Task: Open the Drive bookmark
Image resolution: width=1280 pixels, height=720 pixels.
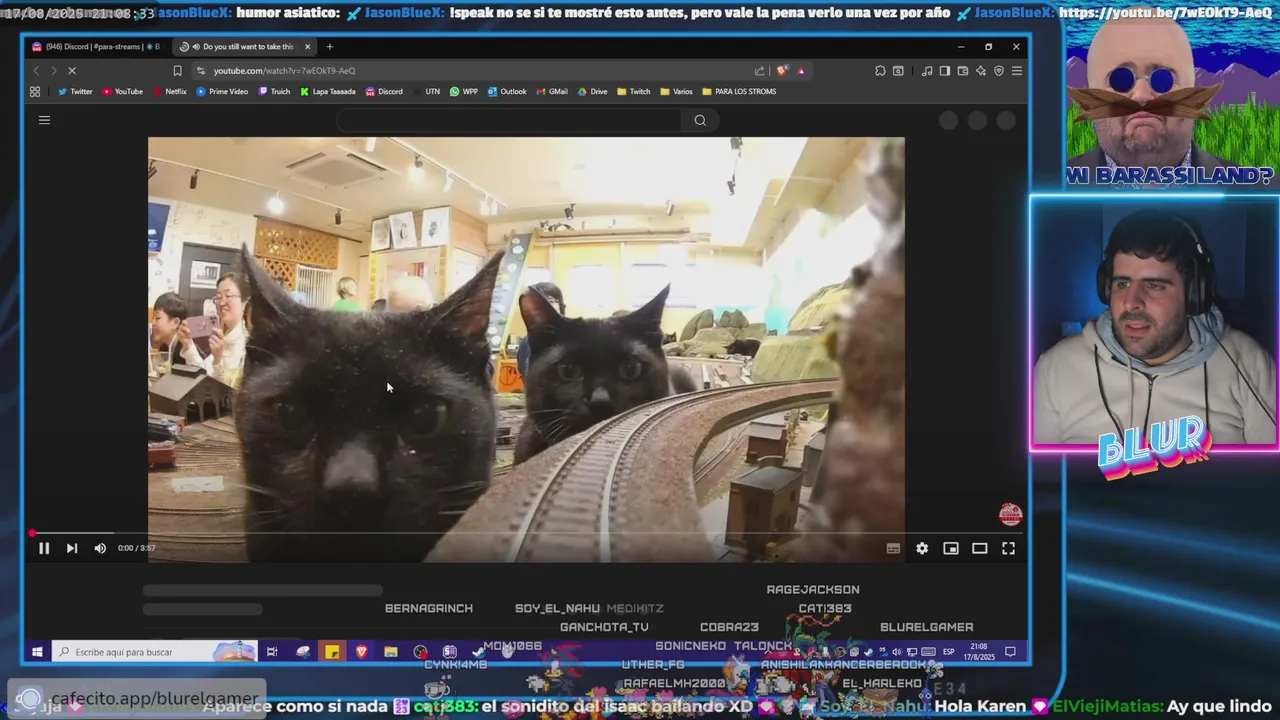Action: click(593, 92)
